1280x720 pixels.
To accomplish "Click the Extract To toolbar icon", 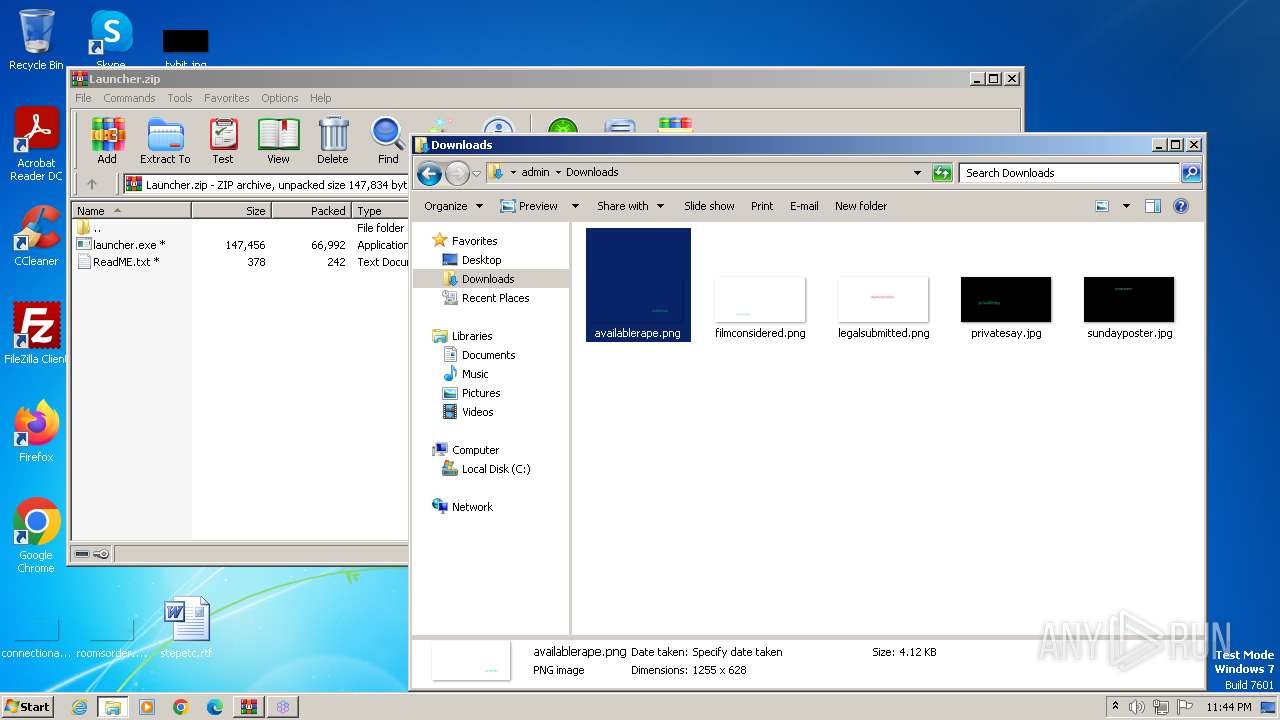I will (x=165, y=140).
